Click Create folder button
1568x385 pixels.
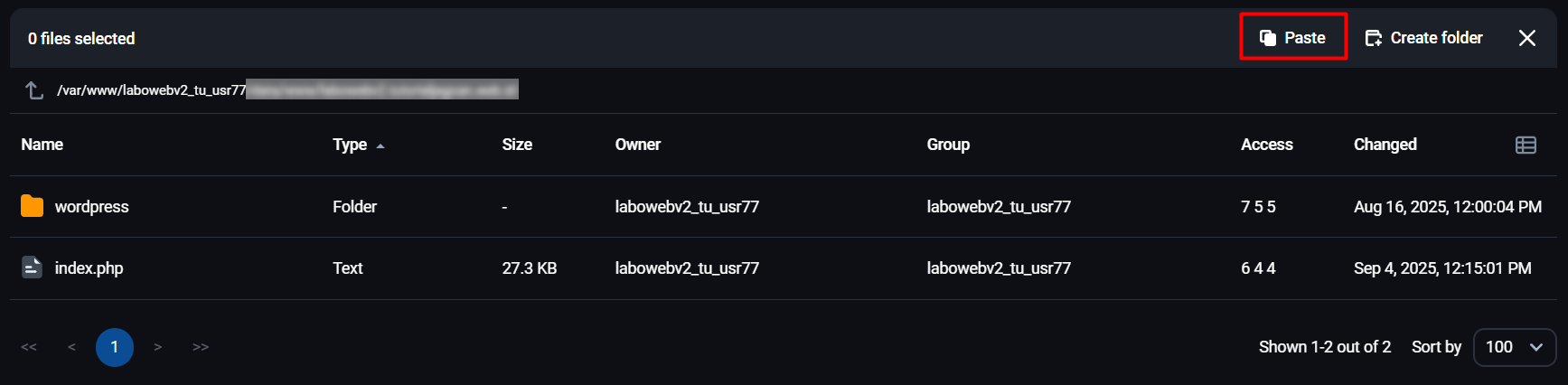(1423, 38)
